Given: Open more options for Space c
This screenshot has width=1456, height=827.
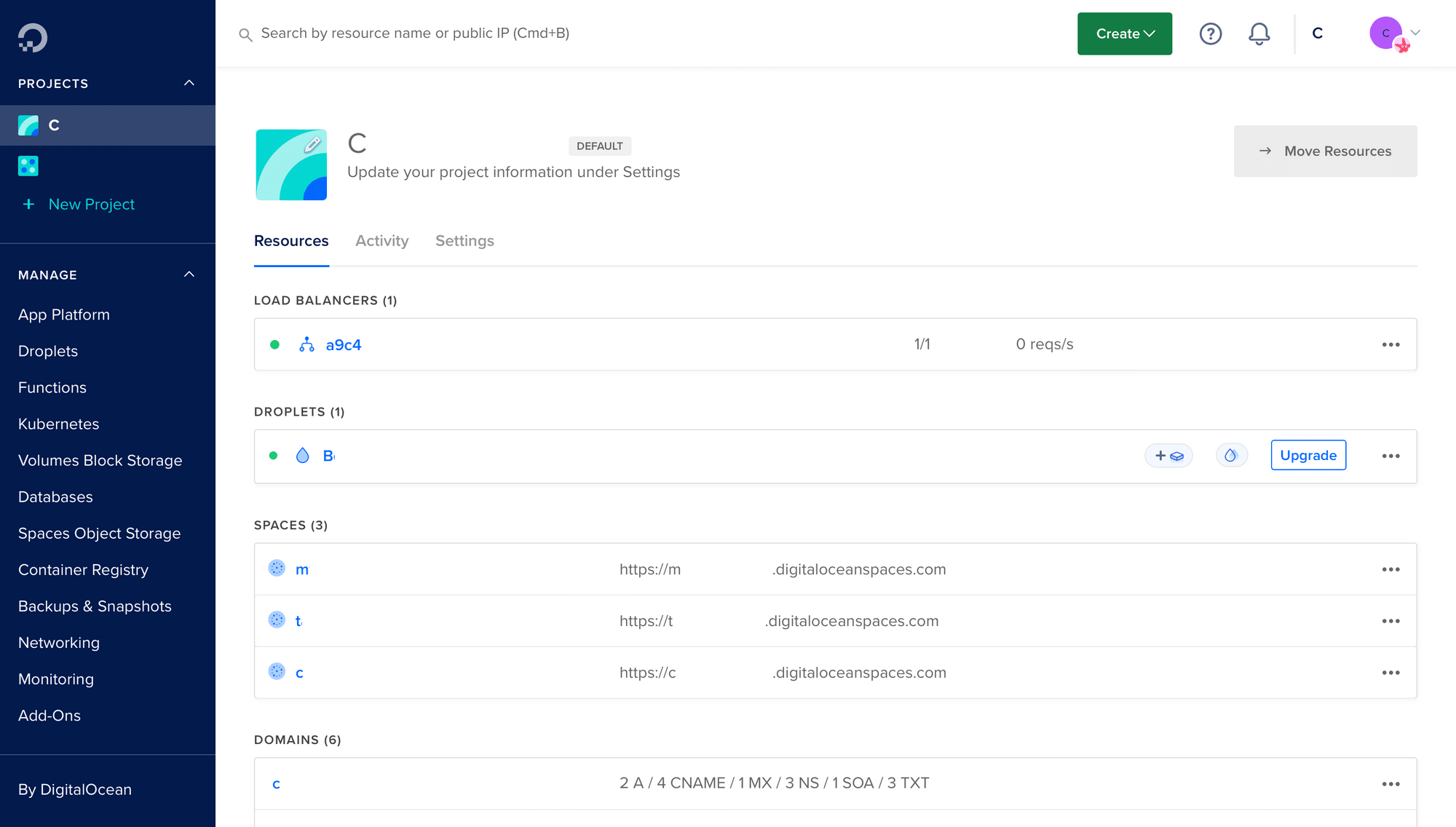Looking at the screenshot, I should [1390, 673].
